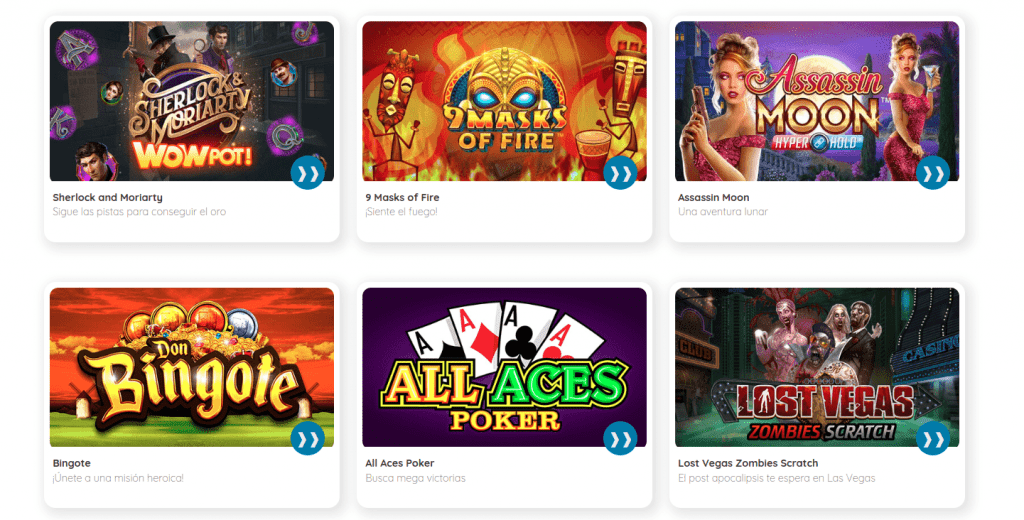Select the '9 Masks of Fire' title link
This screenshot has width=1024, height=520.
[402, 197]
